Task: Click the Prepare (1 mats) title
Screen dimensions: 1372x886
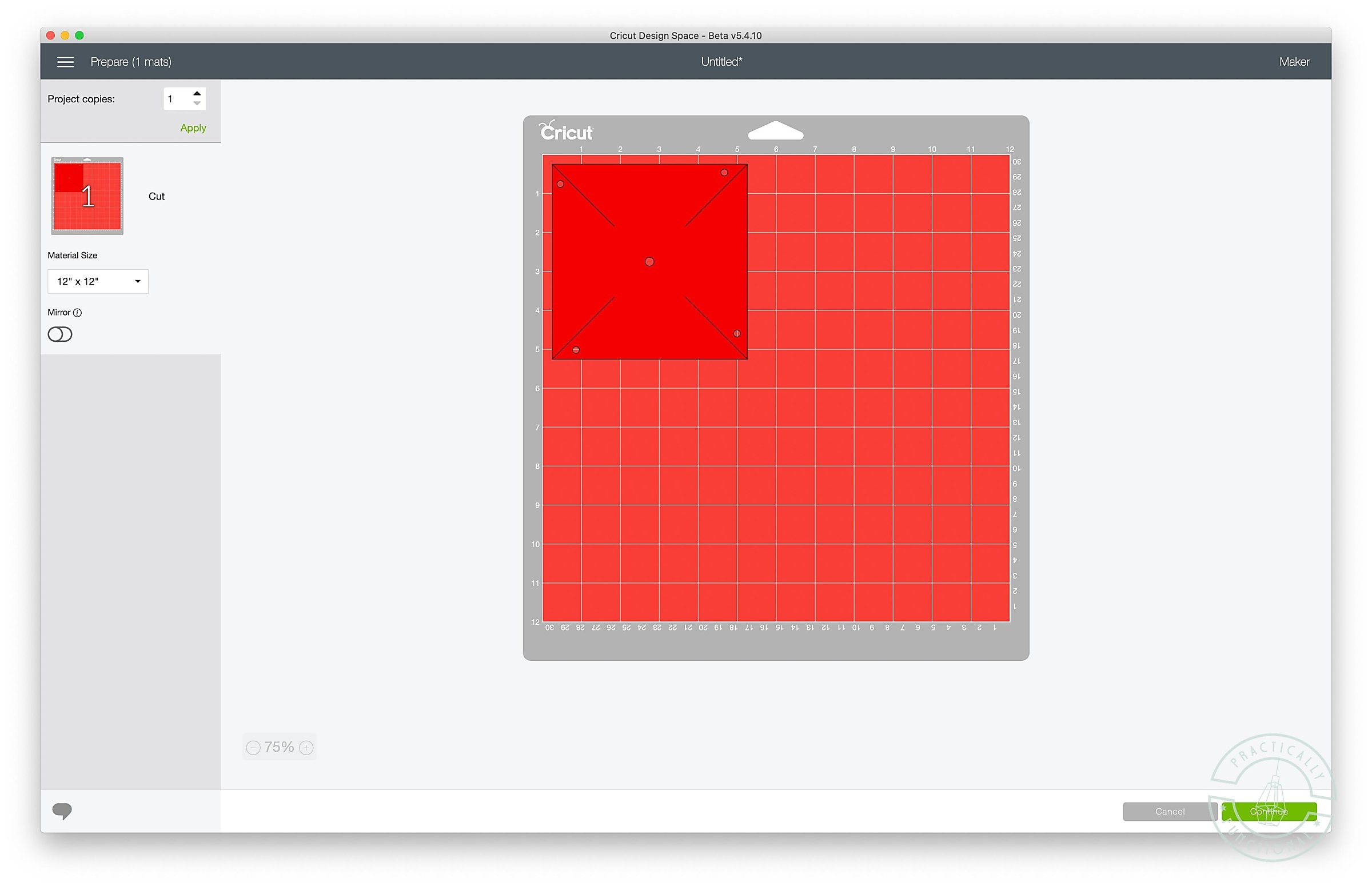Action: coord(130,62)
